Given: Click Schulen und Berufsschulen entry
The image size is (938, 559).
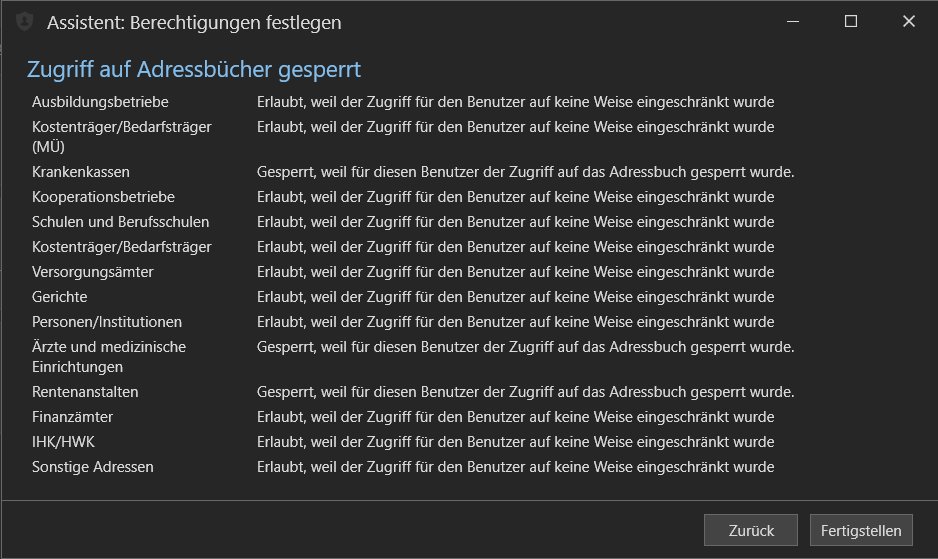Looking at the screenshot, I should [120, 222].
